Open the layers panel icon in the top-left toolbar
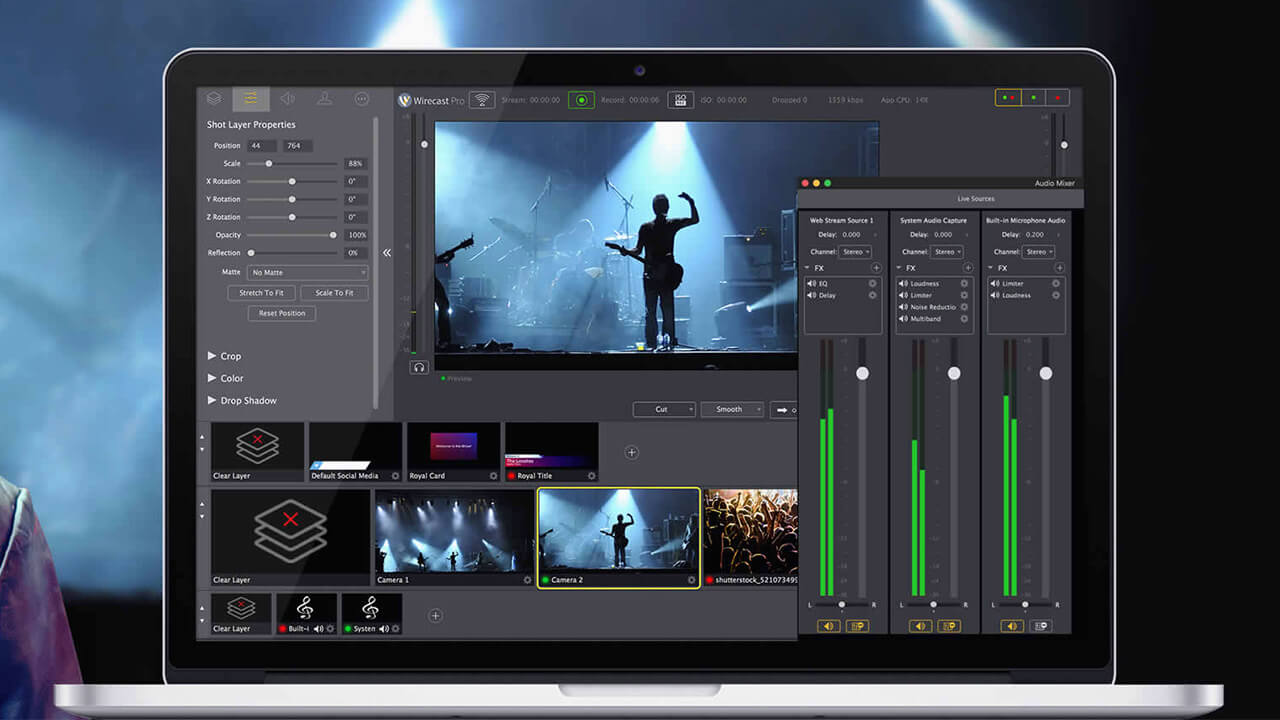 pyautogui.click(x=212, y=99)
